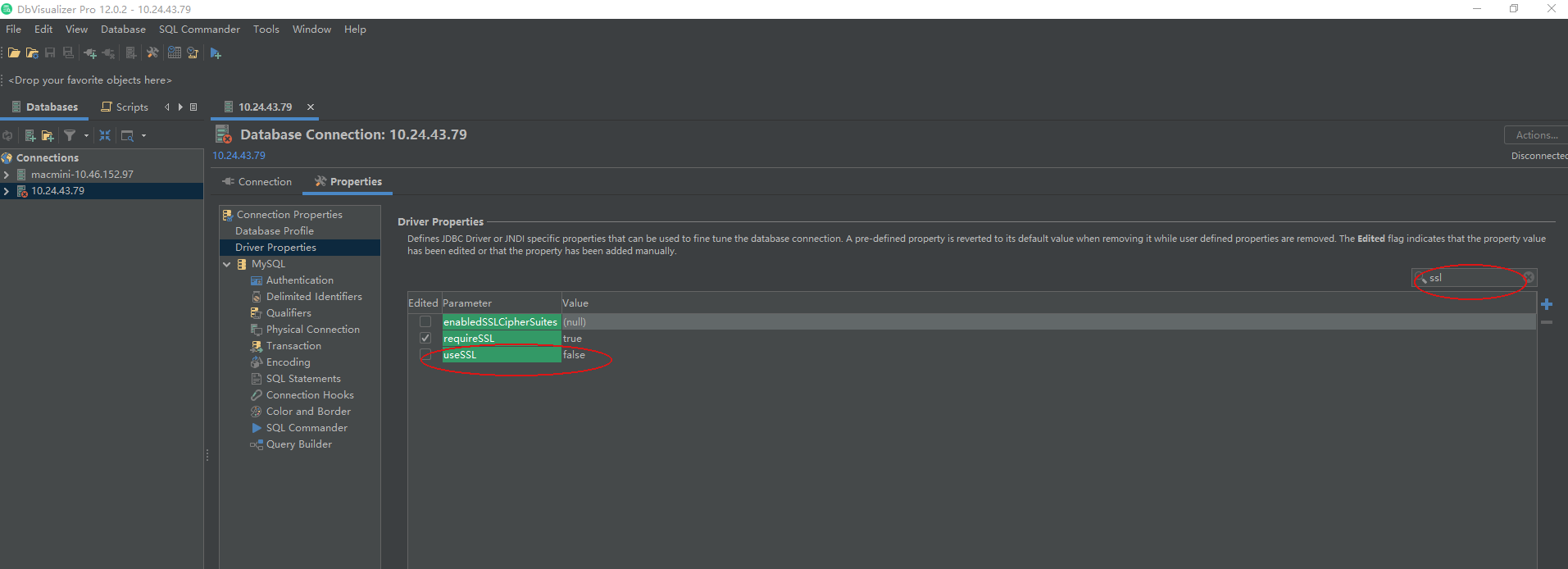This screenshot has width=1568, height=569.
Task: Click the window magnifier icon
Action: coord(127,135)
